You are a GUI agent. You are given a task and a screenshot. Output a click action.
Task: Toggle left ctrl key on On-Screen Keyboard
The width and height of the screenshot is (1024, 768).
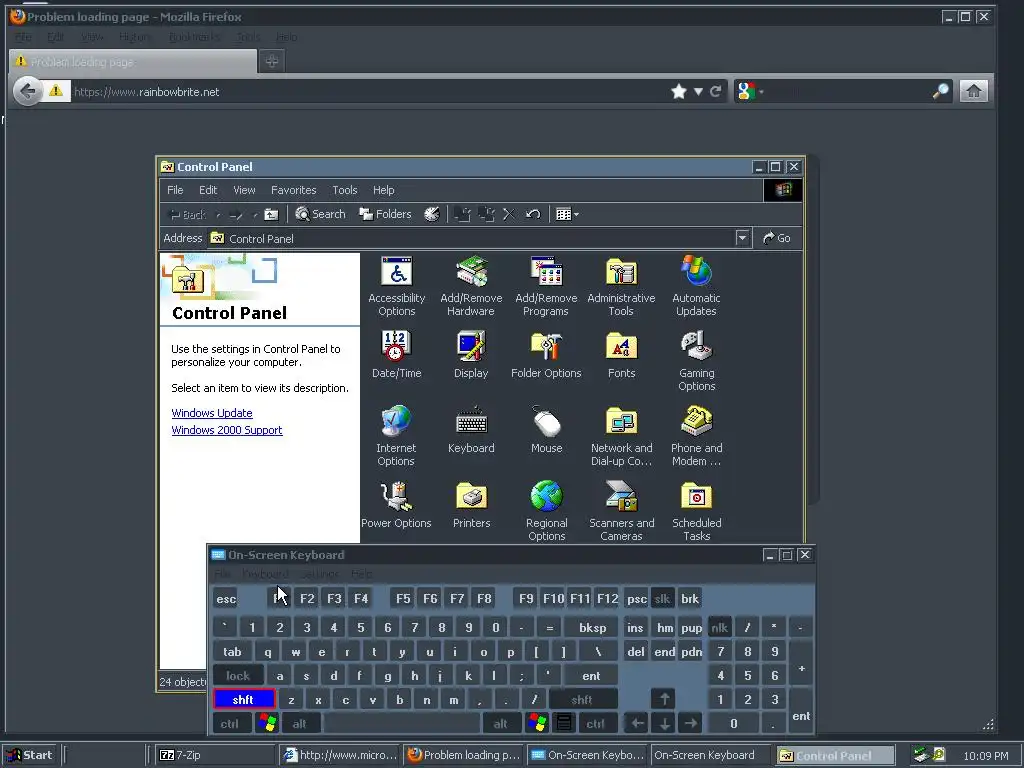tap(230, 724)
